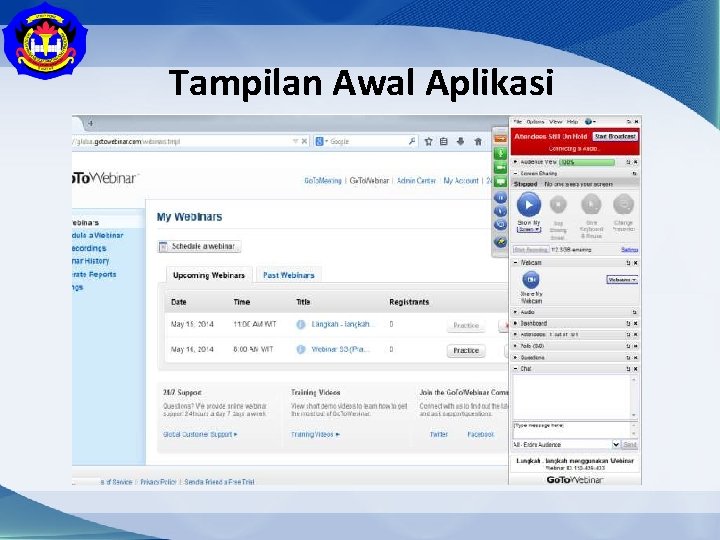720x540 pixels.
Task: Open the My Account link
Action: 461,181
